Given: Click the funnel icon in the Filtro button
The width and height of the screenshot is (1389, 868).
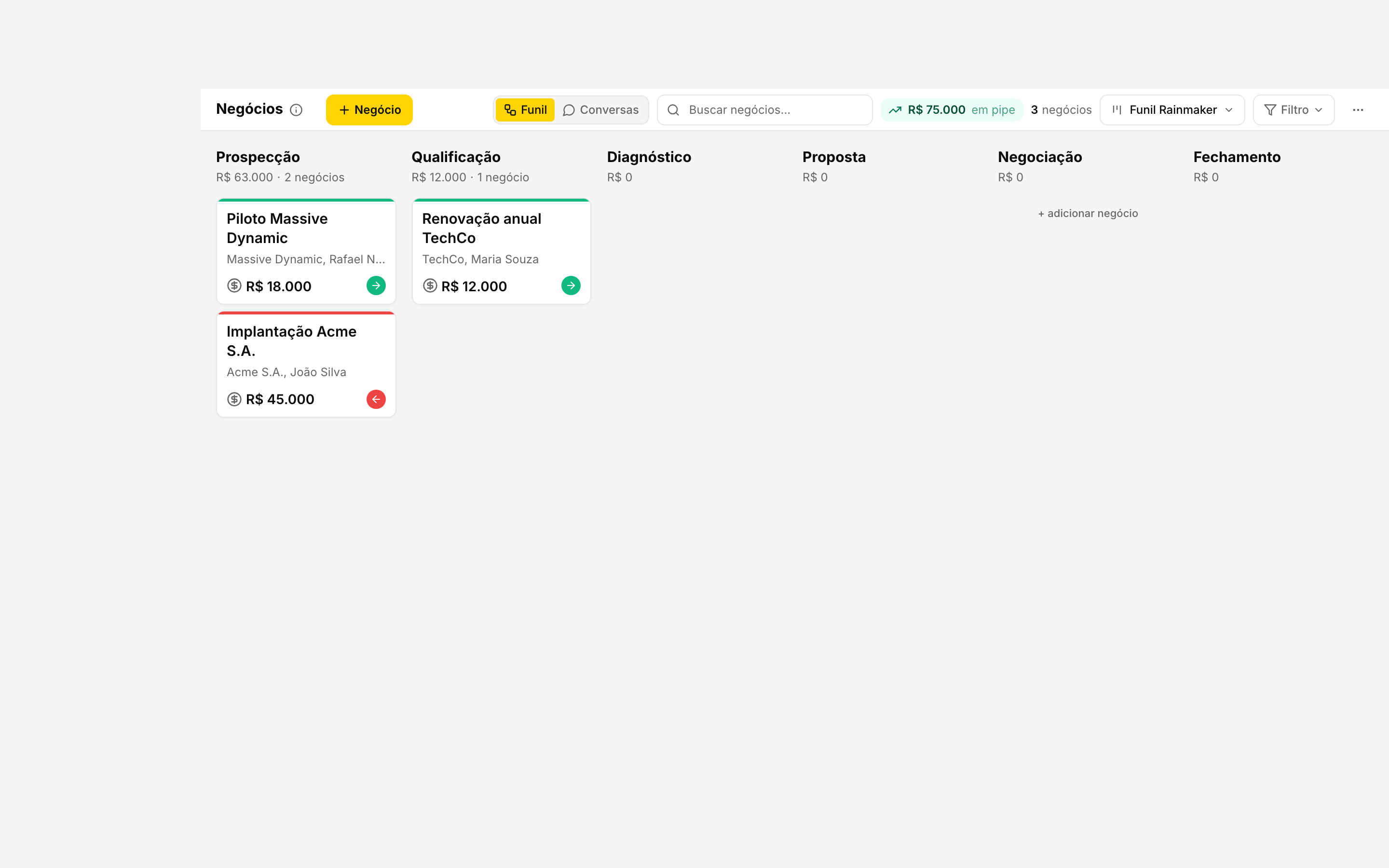Looking at the screenshot, I should point(1270,109).
